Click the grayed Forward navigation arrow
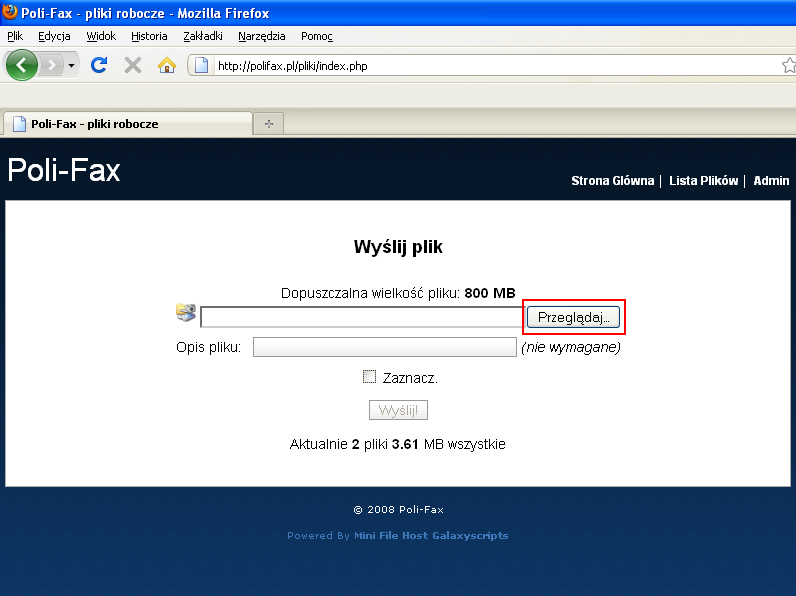Screen dimensions: 796x596 (x=51, y=65)
